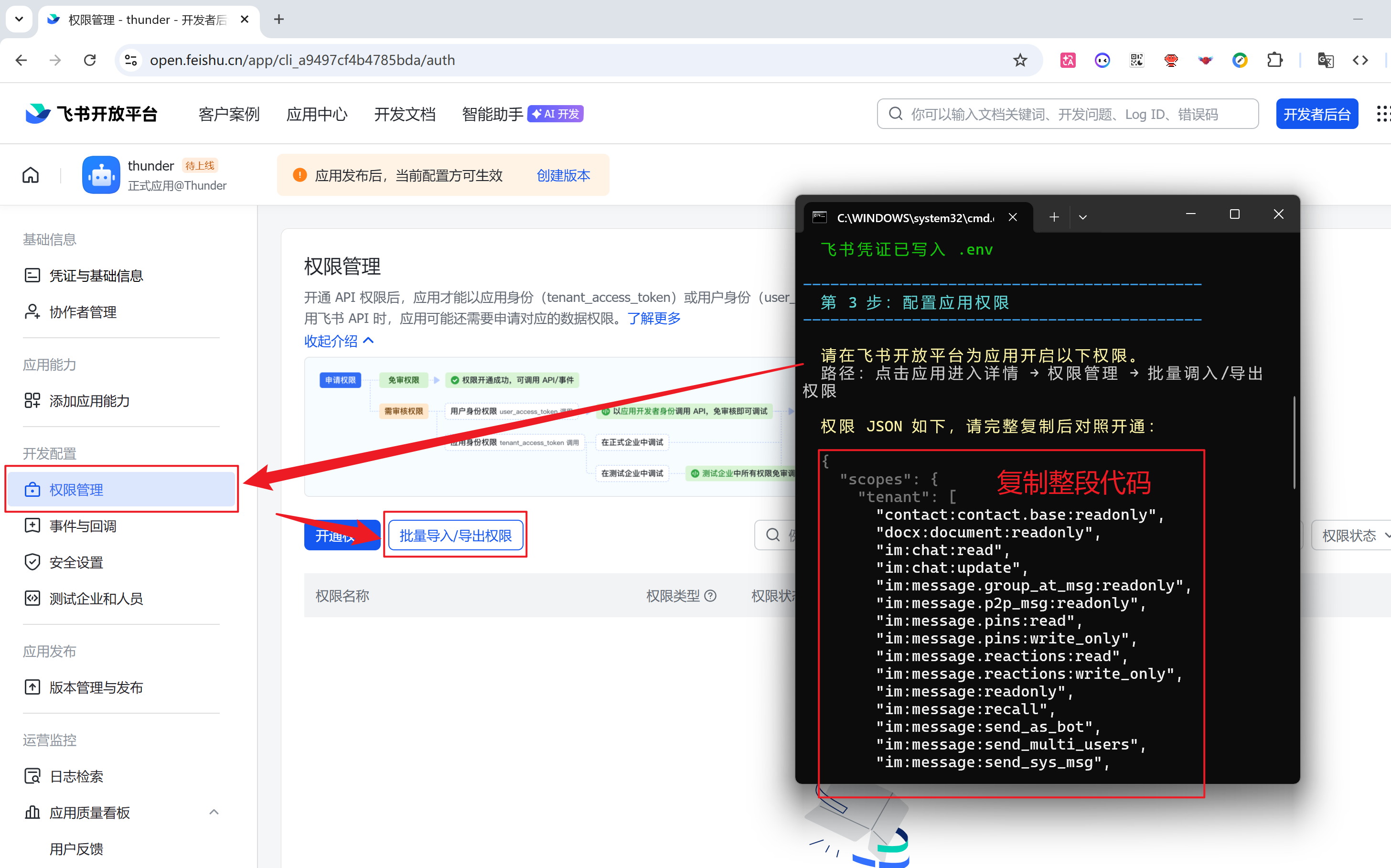This screenshot has height=868, width=1391.
Task: Click the home icon beside thunder app
Action: tap(31, 175)
